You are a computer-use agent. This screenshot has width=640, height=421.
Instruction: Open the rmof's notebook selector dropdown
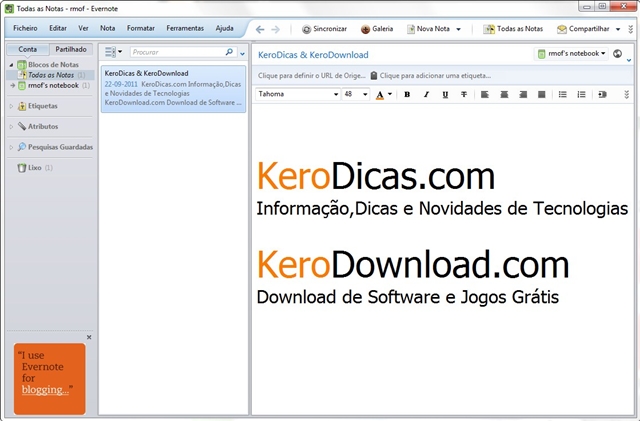[571, 53]
